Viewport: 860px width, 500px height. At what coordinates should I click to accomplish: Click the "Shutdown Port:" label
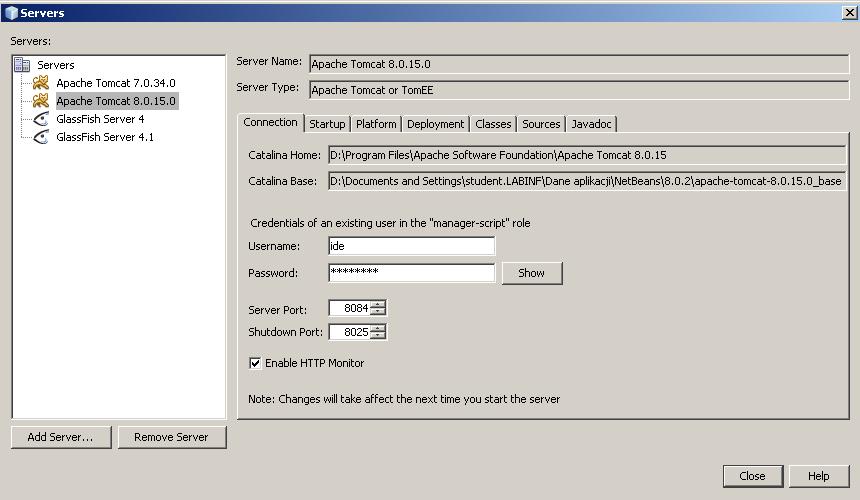pyautogui.click(x=285, y=332)
